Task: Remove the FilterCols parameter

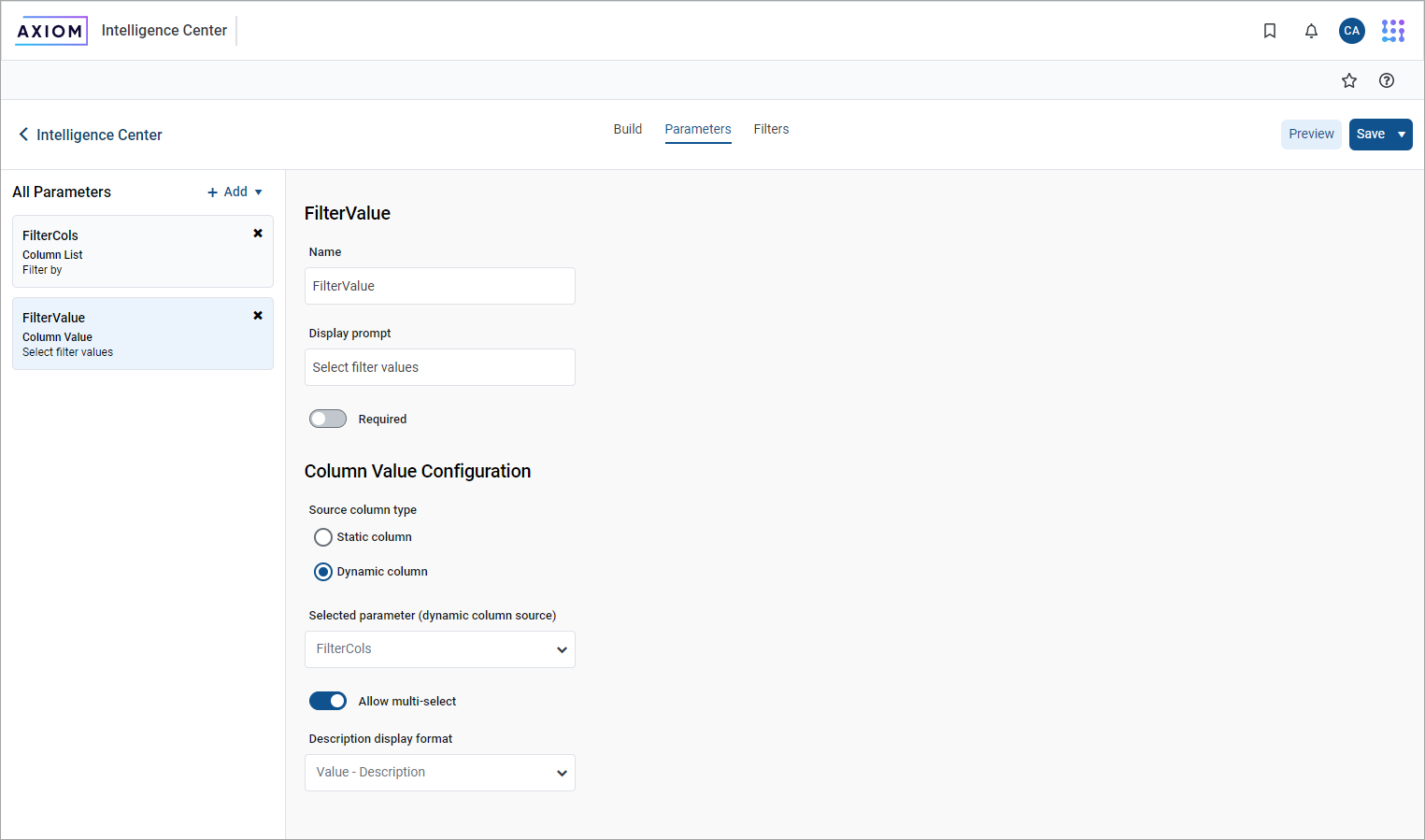Action: click(x=258, y=234)
